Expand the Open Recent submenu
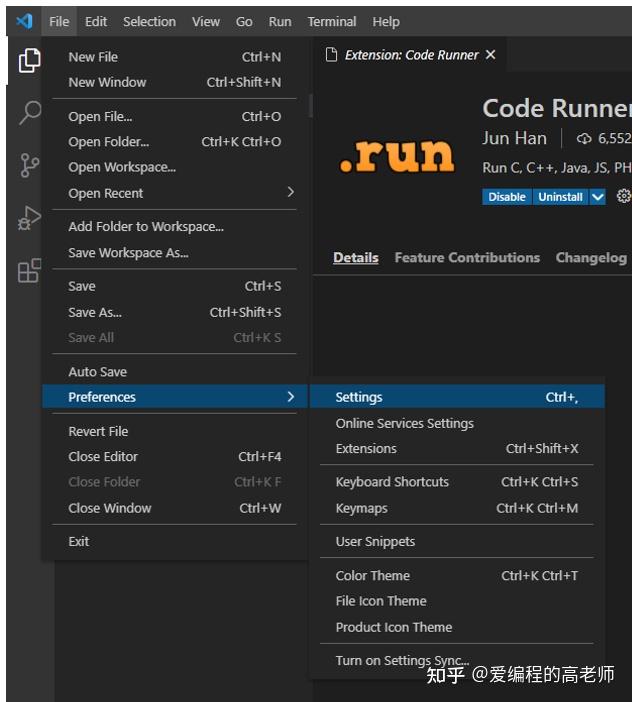Viewport: 632px width, 702px height. point(175,193)
